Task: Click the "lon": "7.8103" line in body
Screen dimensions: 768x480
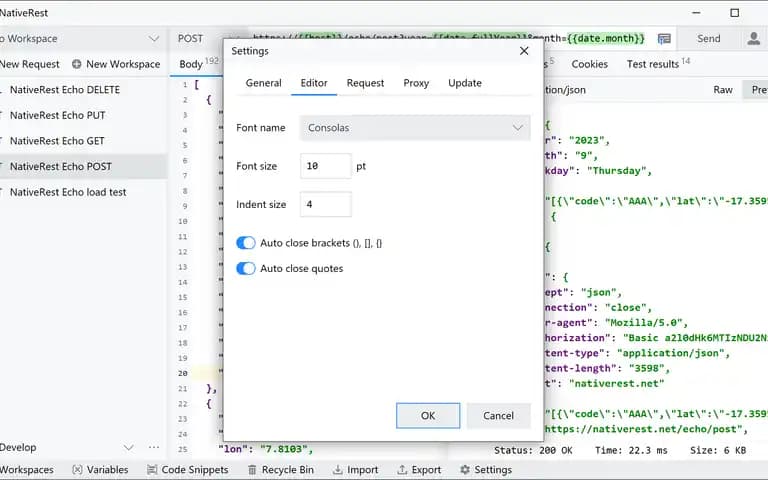Action: pos(265,449)
